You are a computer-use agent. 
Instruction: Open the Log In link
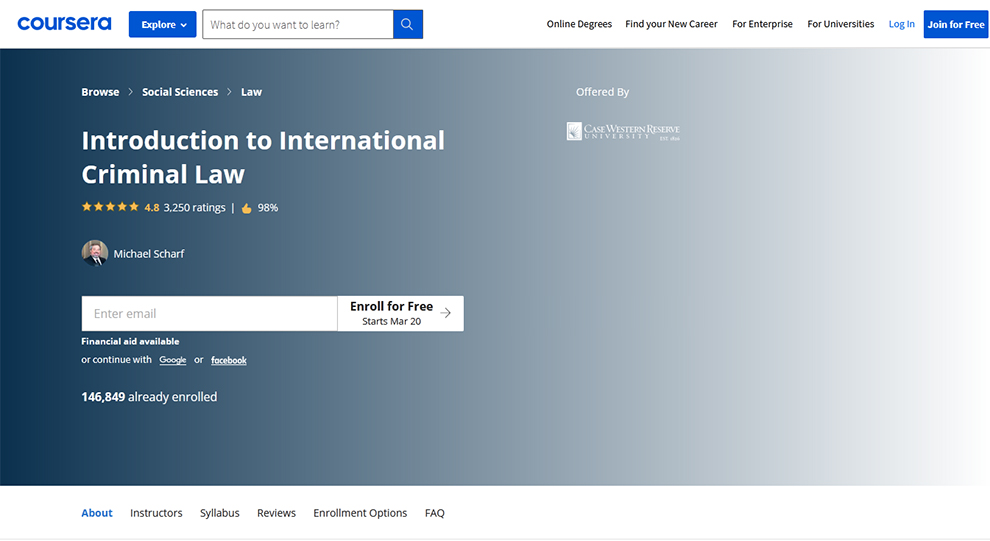[901, 24]
